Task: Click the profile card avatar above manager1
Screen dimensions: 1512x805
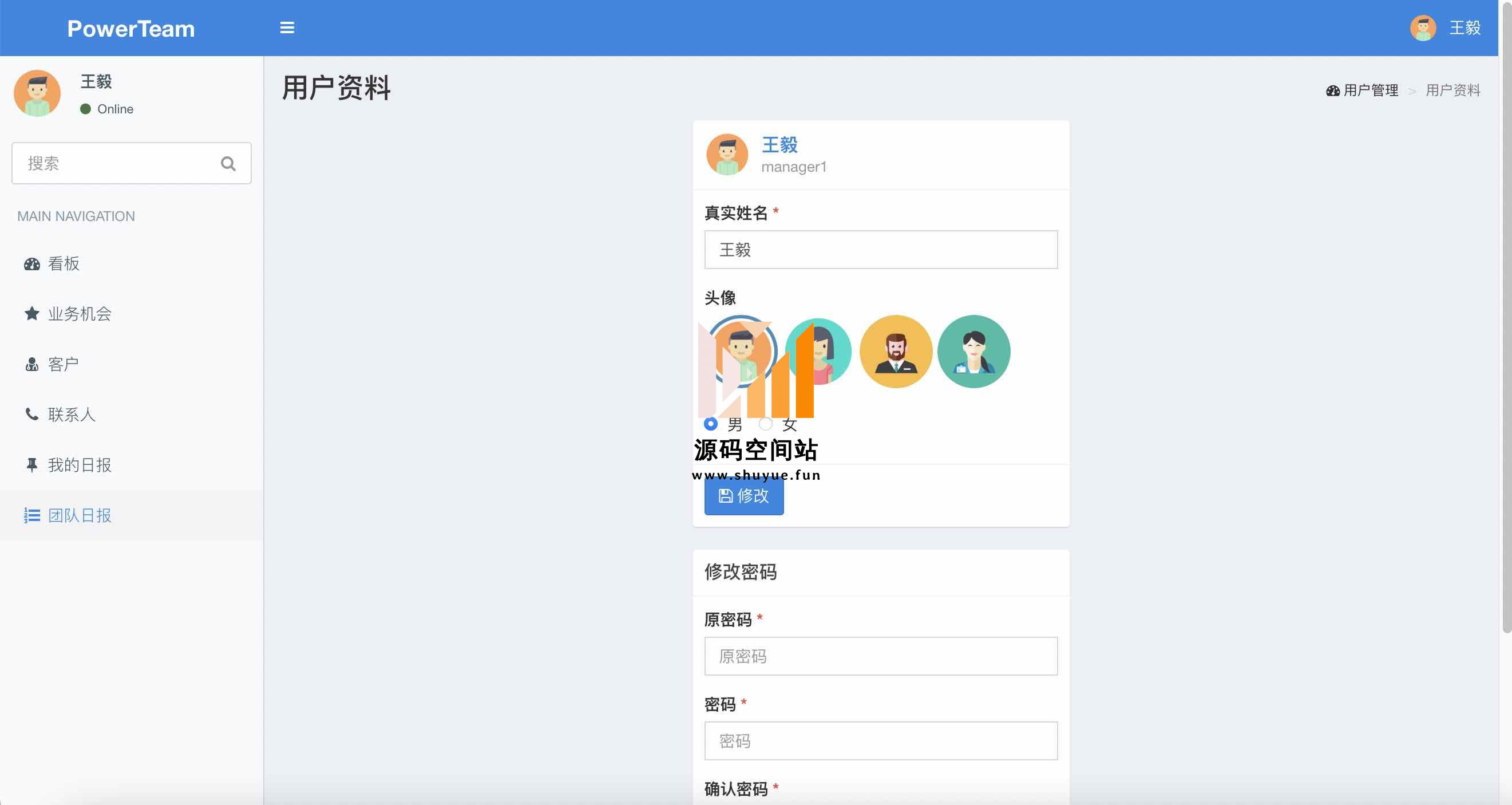Action: pos(727,155)
